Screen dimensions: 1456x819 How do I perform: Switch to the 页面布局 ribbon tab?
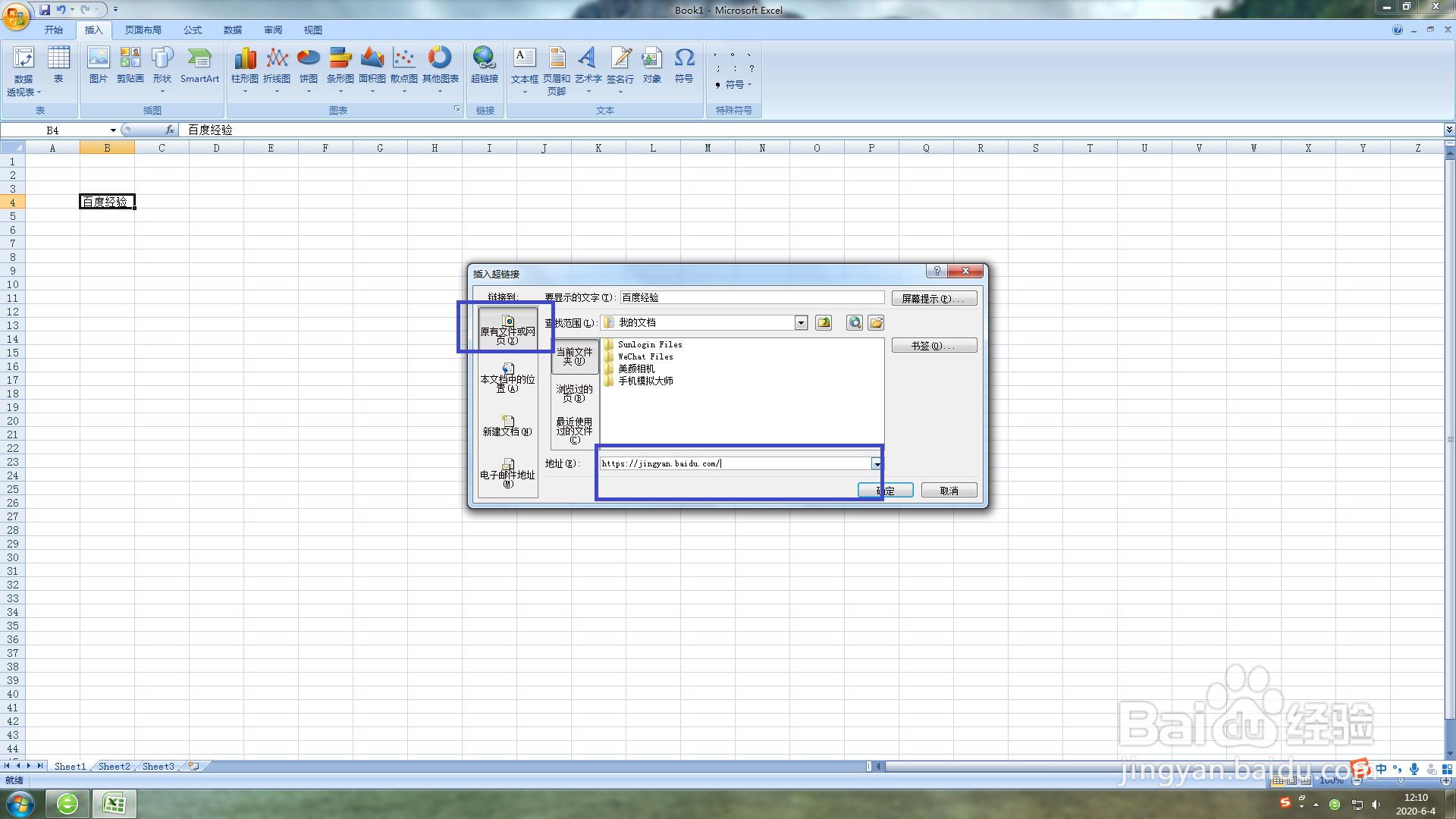[x=143, y=30]
